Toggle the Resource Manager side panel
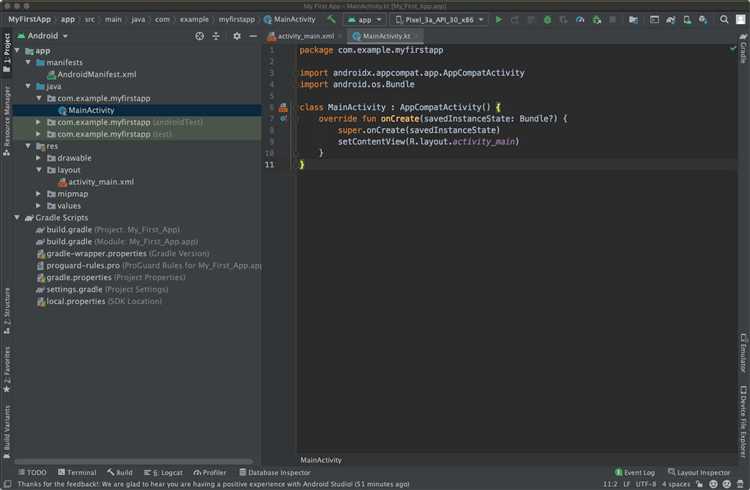 tap(6, 118)
